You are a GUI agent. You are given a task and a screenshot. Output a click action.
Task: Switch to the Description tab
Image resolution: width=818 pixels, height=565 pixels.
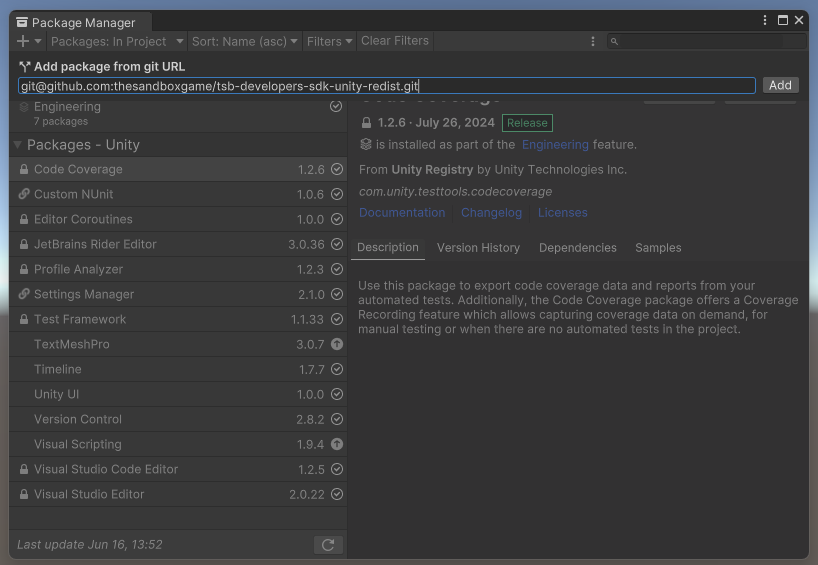click(388, 248)
